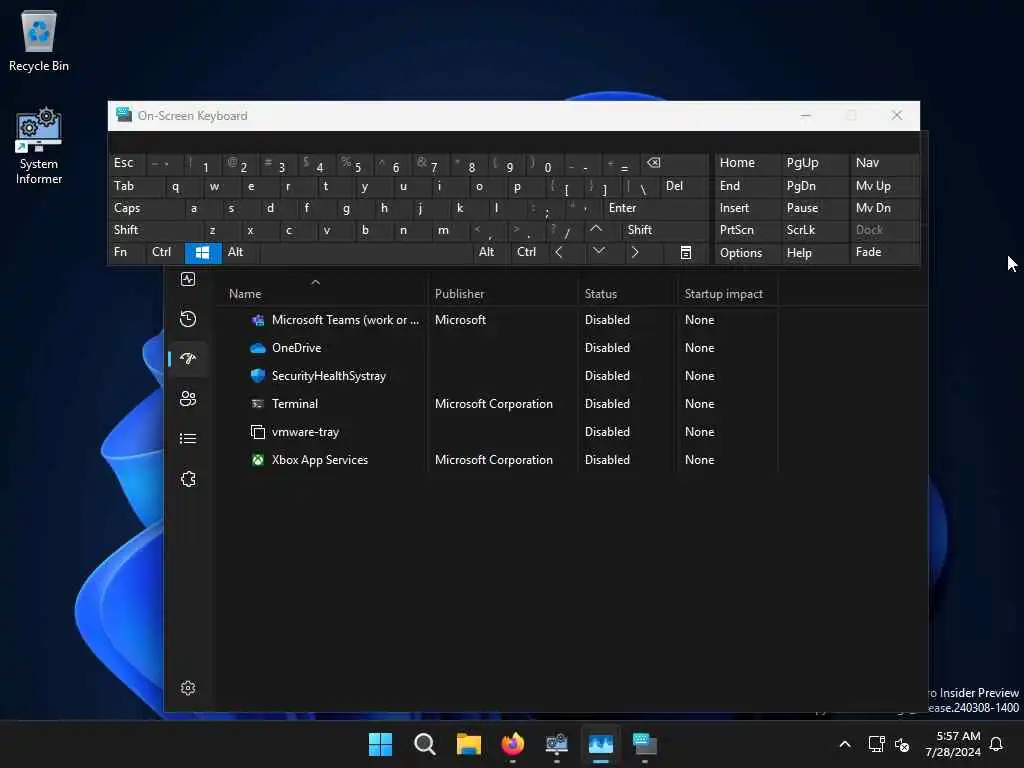Screen dimensions: 1024x768
Task: Toggle left Ctrl key on keyboard
Action: point(165,252)
